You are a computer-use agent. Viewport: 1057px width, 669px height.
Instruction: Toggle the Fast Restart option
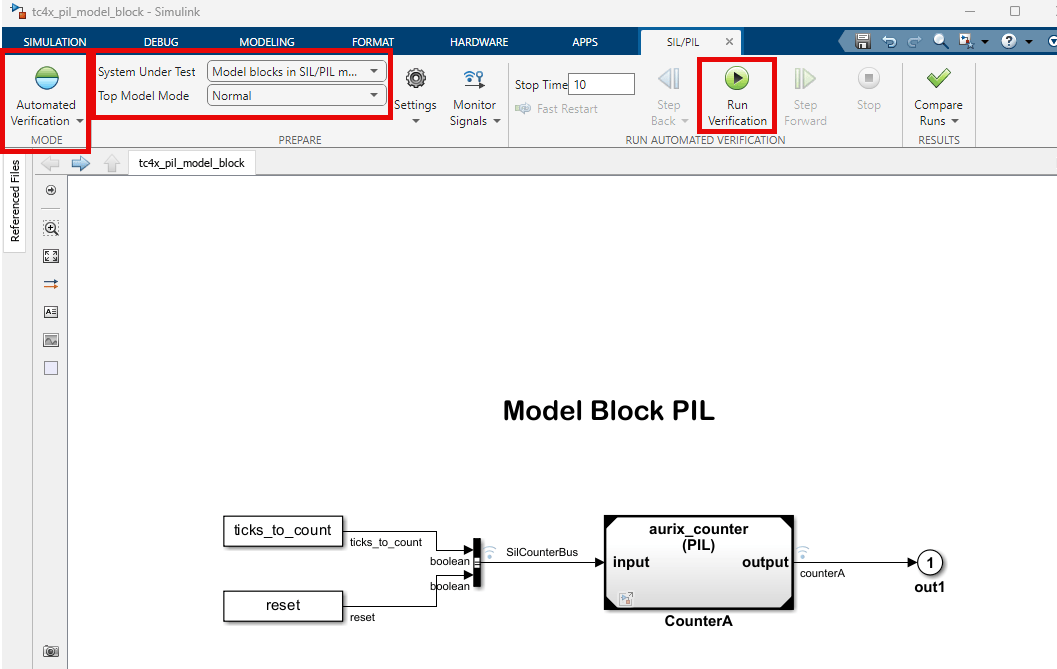[557, 109]
